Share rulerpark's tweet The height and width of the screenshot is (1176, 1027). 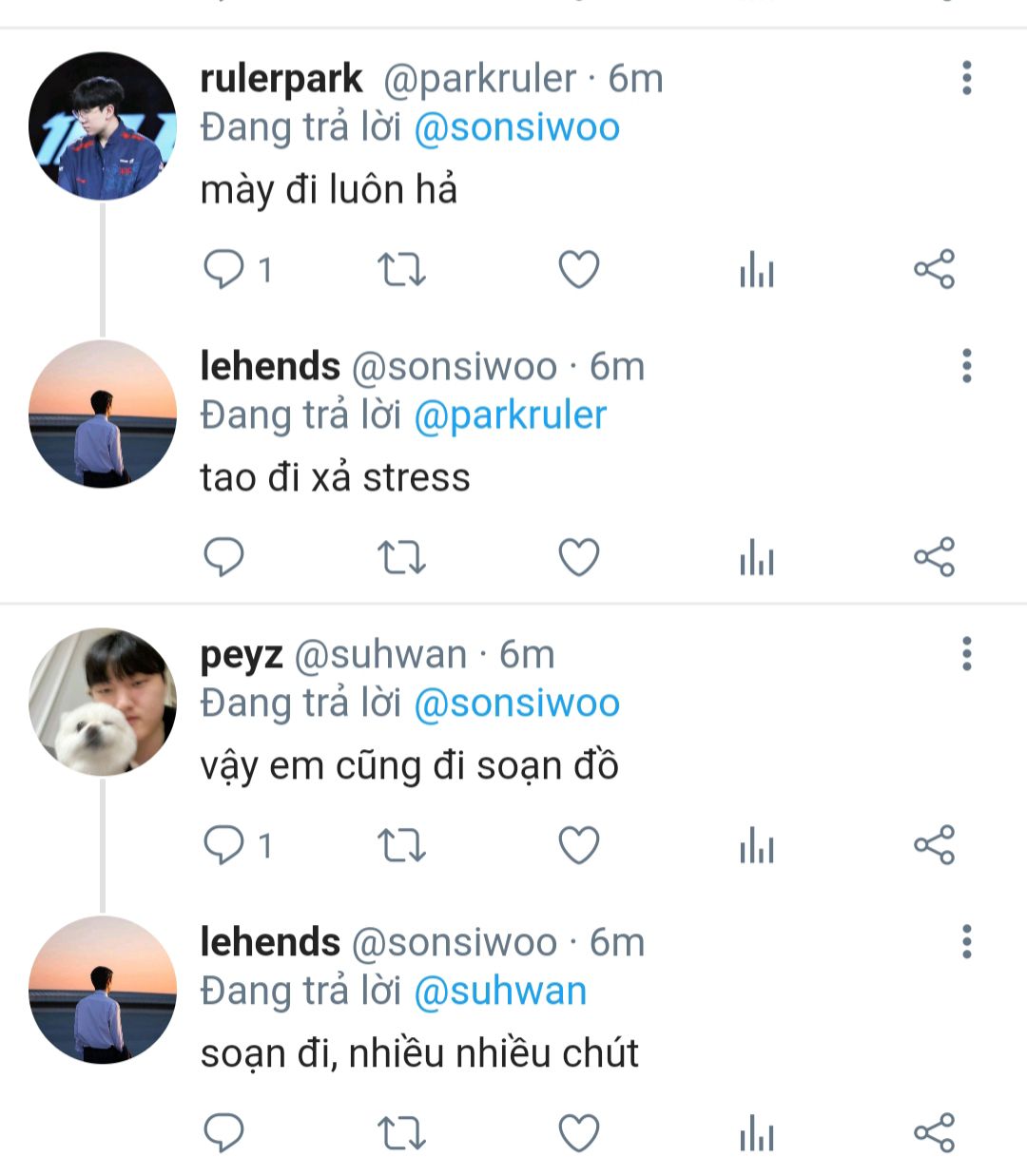(x=934, y=270)
